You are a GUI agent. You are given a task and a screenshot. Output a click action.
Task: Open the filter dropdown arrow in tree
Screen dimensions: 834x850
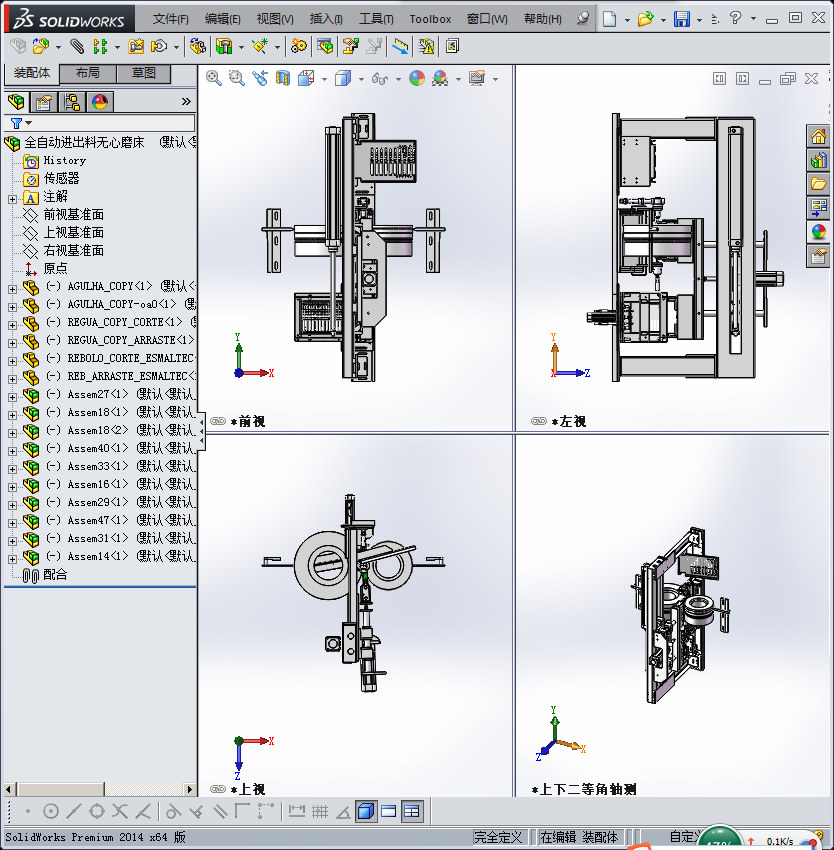point(29,123)
